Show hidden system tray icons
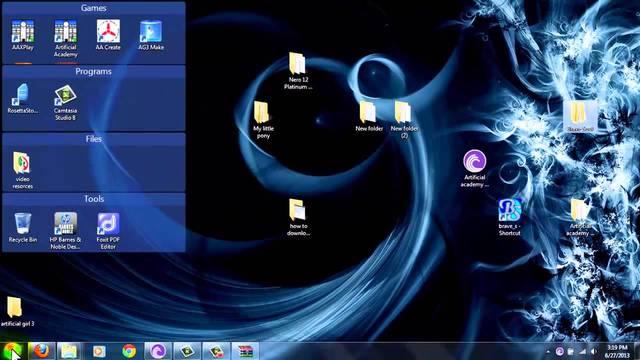640x360 pixels. pyautogui.click(x=548, y=351)
